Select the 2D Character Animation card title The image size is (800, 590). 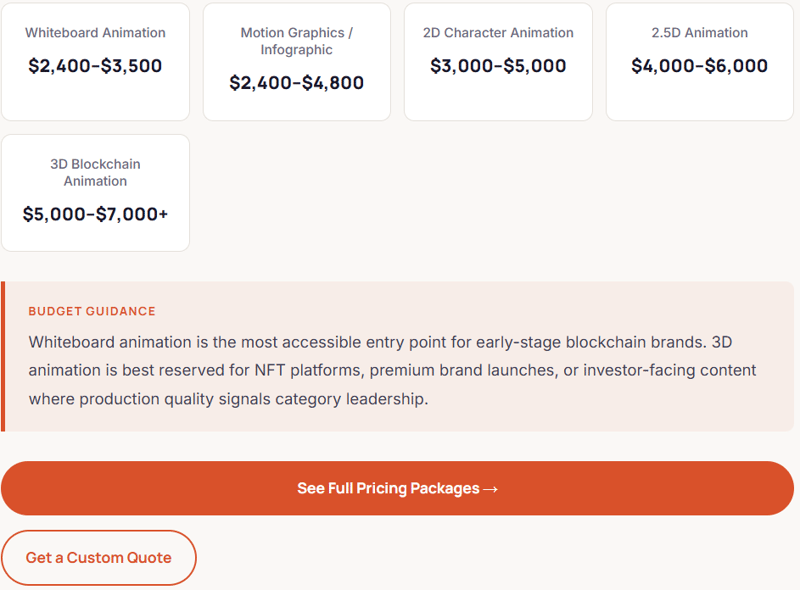498,33
